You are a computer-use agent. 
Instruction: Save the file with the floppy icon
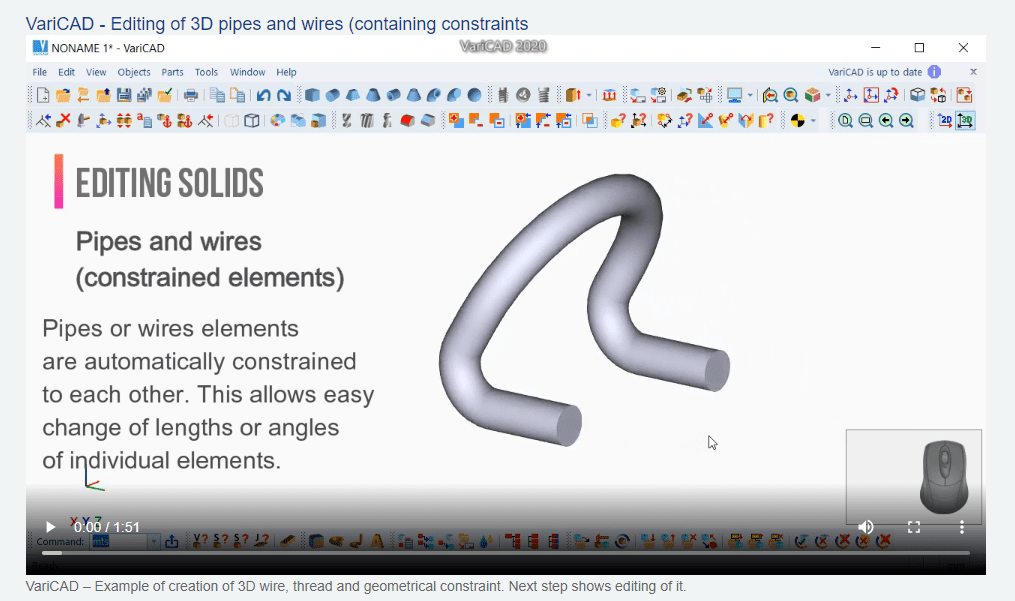(x=124, y=96)
